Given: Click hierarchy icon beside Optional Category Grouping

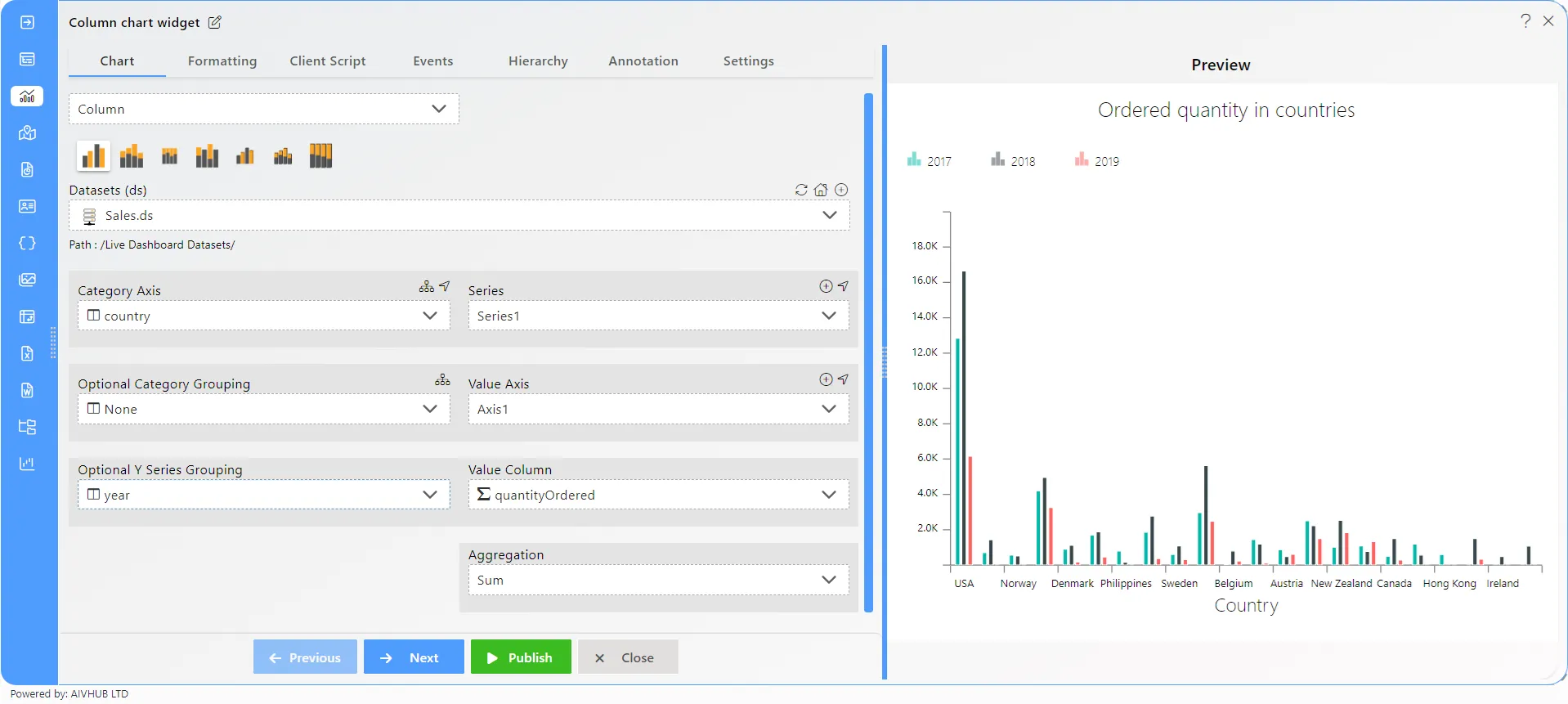Looking at the screenshot, I should 442,379.
